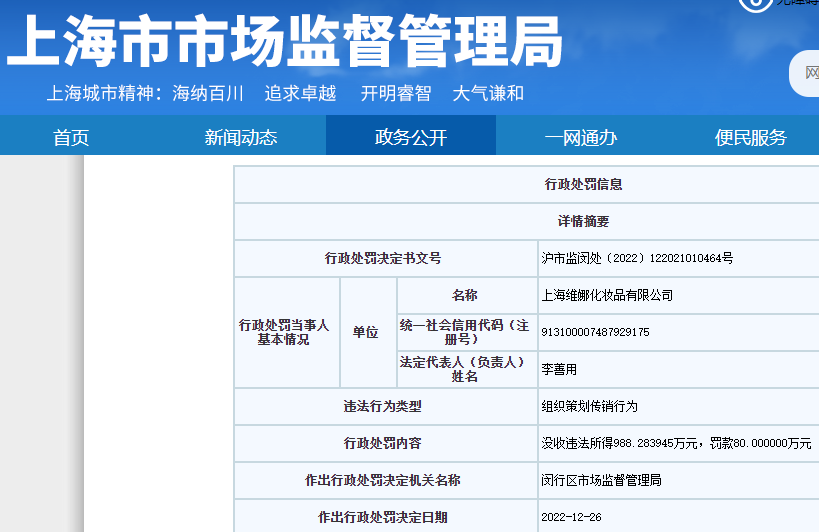
Task: Click the penalty content starting with 没收违法所得
Action: point(676,443)
